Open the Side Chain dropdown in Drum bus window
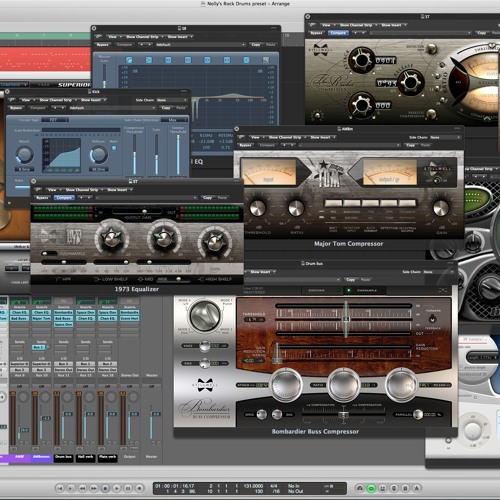Screen dimensions: 500x500 (x=439, y=272)
